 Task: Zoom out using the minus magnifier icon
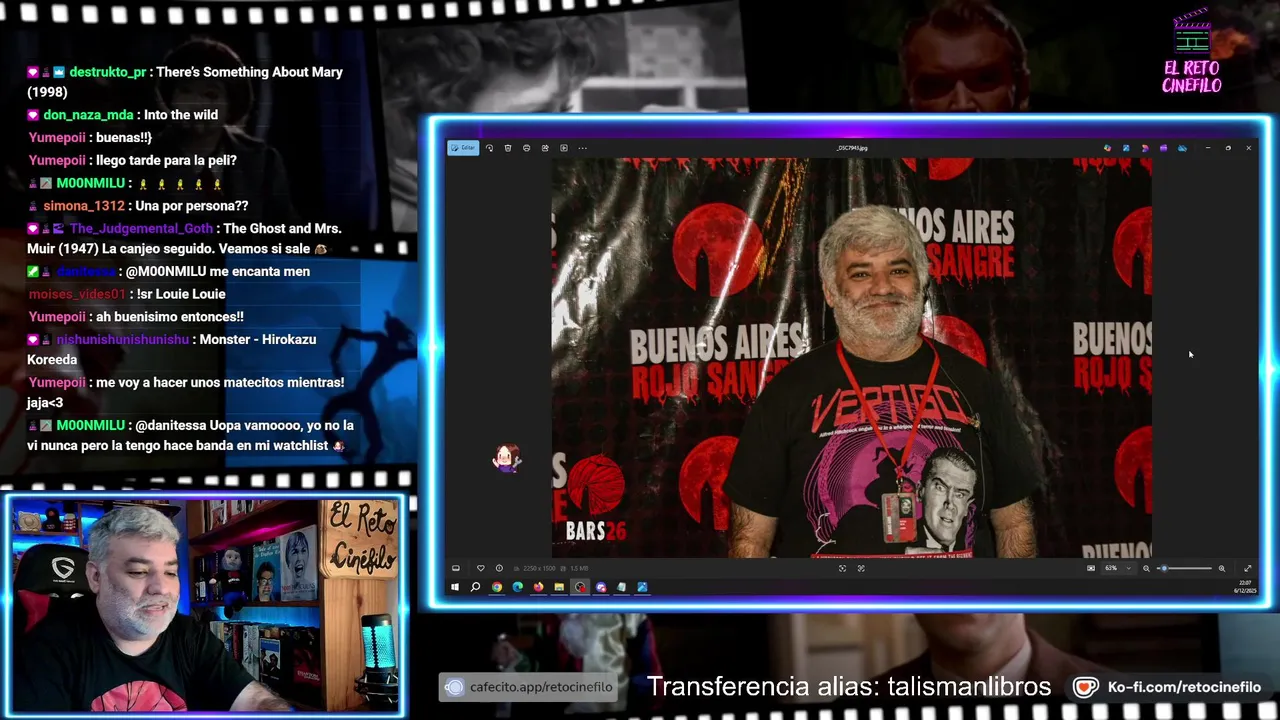(x=1146, y=568)
